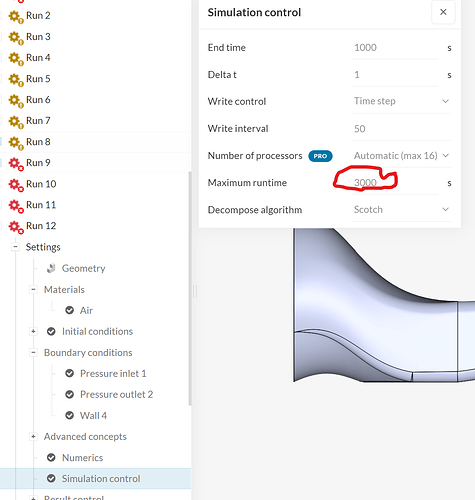Open the Decompose algorithm dropdown
The image size is (475, 500).
click(401, 210)
